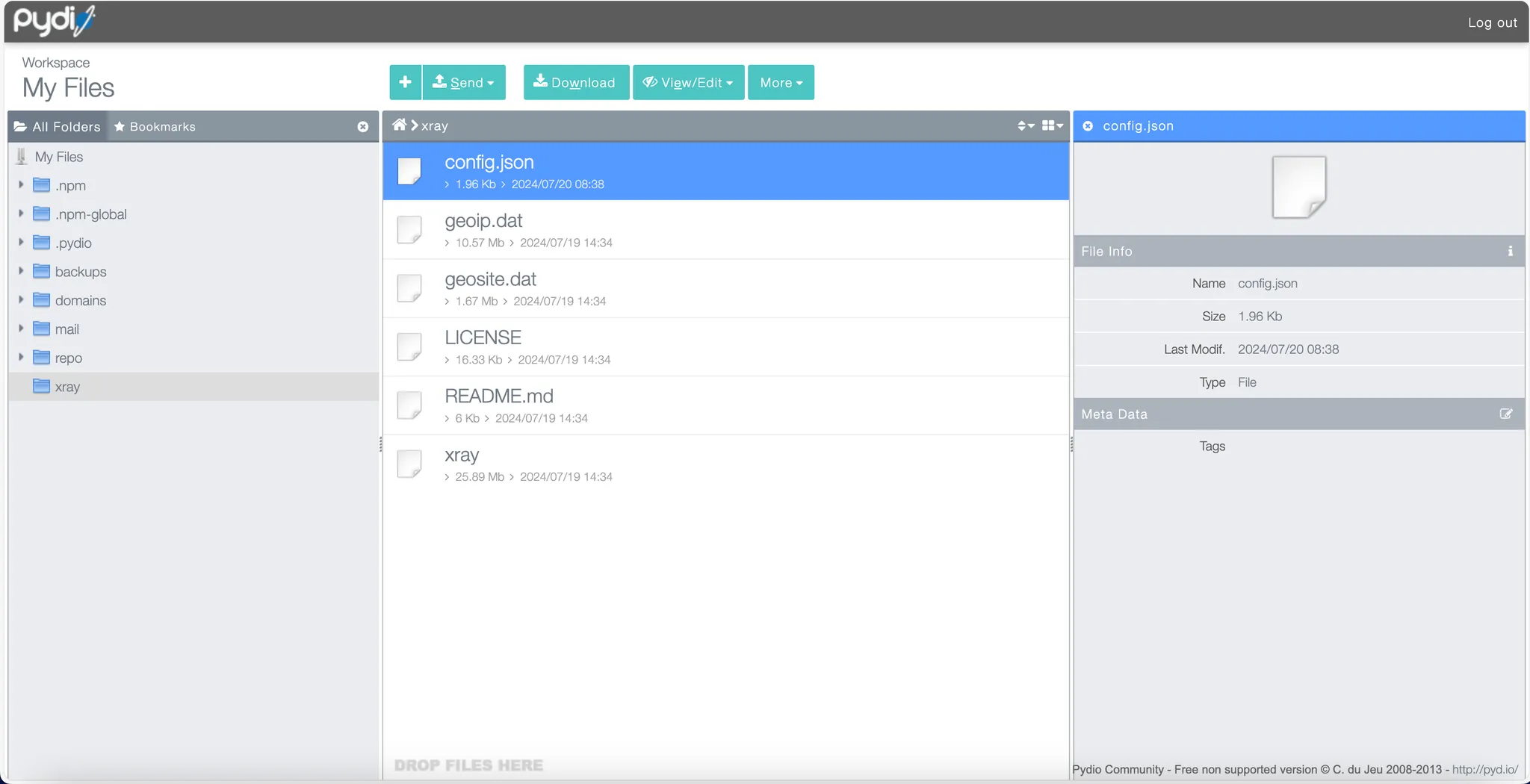Viewport: 1530px width, 784px height.
Task: Close the config.json info panel
Action: (1088, 126)
